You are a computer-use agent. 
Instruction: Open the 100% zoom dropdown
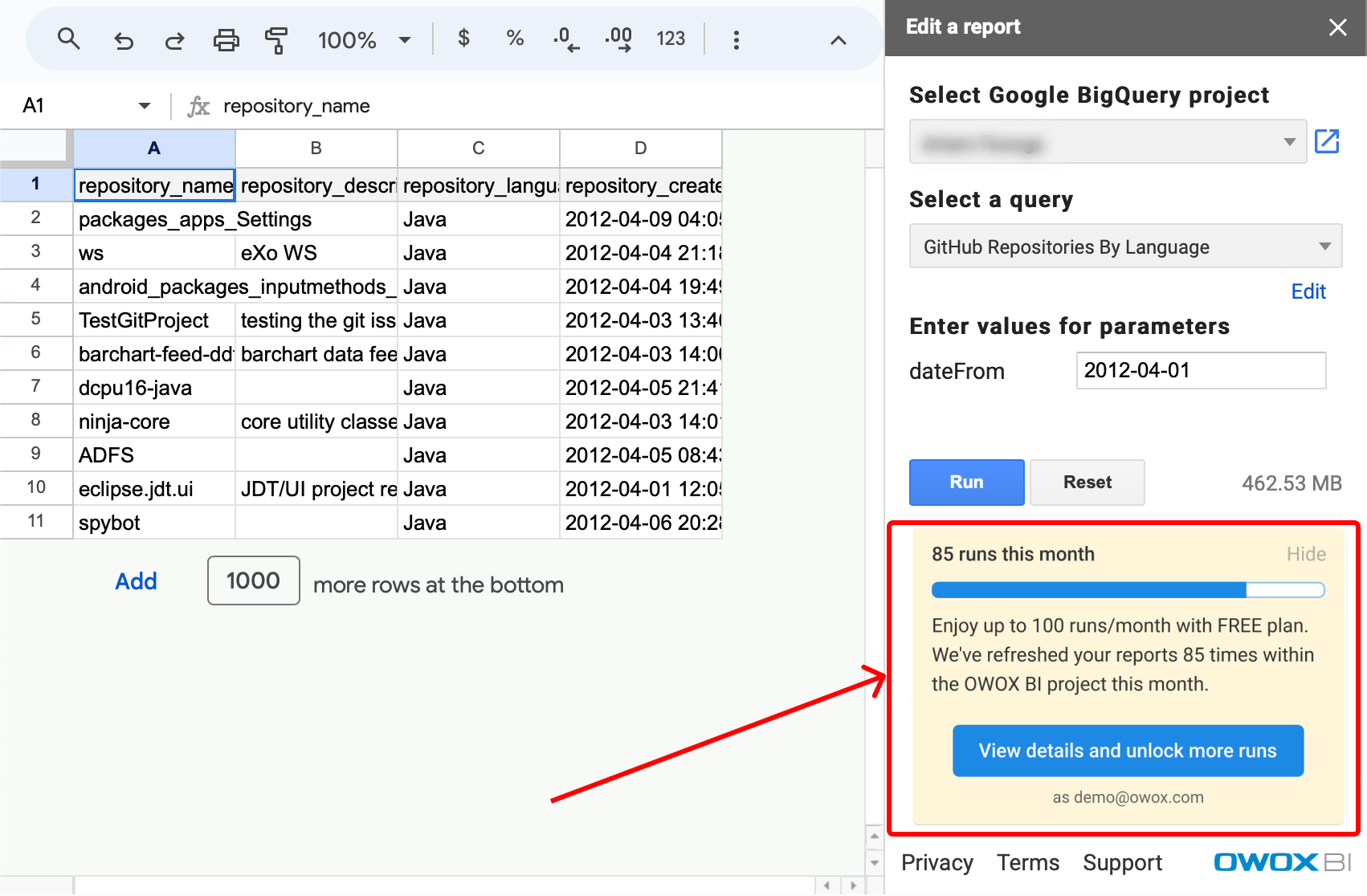click(365, 39)
